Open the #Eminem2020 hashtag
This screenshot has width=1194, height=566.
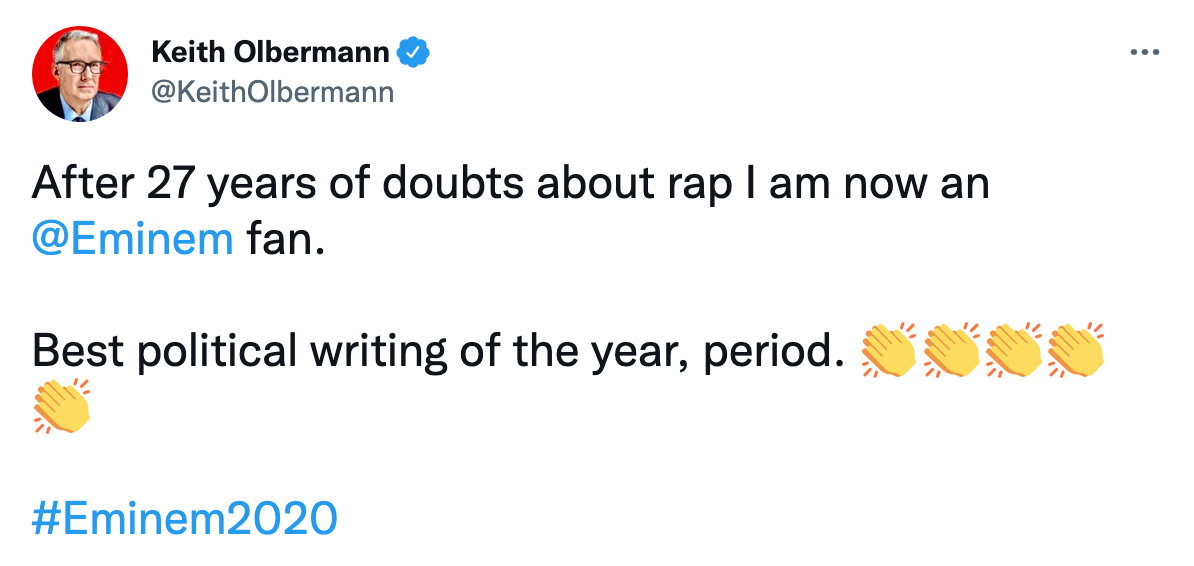tap(185, 519)
